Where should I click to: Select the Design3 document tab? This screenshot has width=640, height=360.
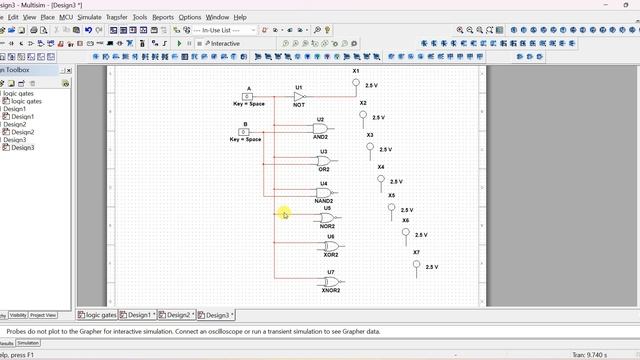click(x=216, y=315)
